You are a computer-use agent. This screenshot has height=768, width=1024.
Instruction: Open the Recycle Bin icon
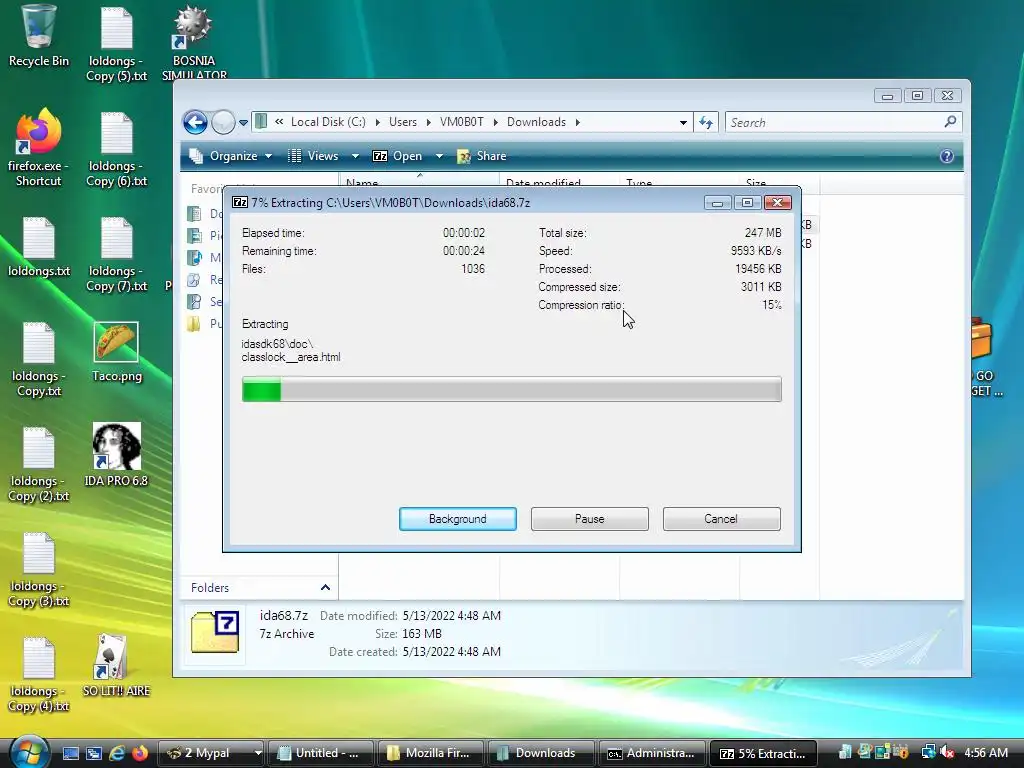pyautogui.click(x=39, y=35)
